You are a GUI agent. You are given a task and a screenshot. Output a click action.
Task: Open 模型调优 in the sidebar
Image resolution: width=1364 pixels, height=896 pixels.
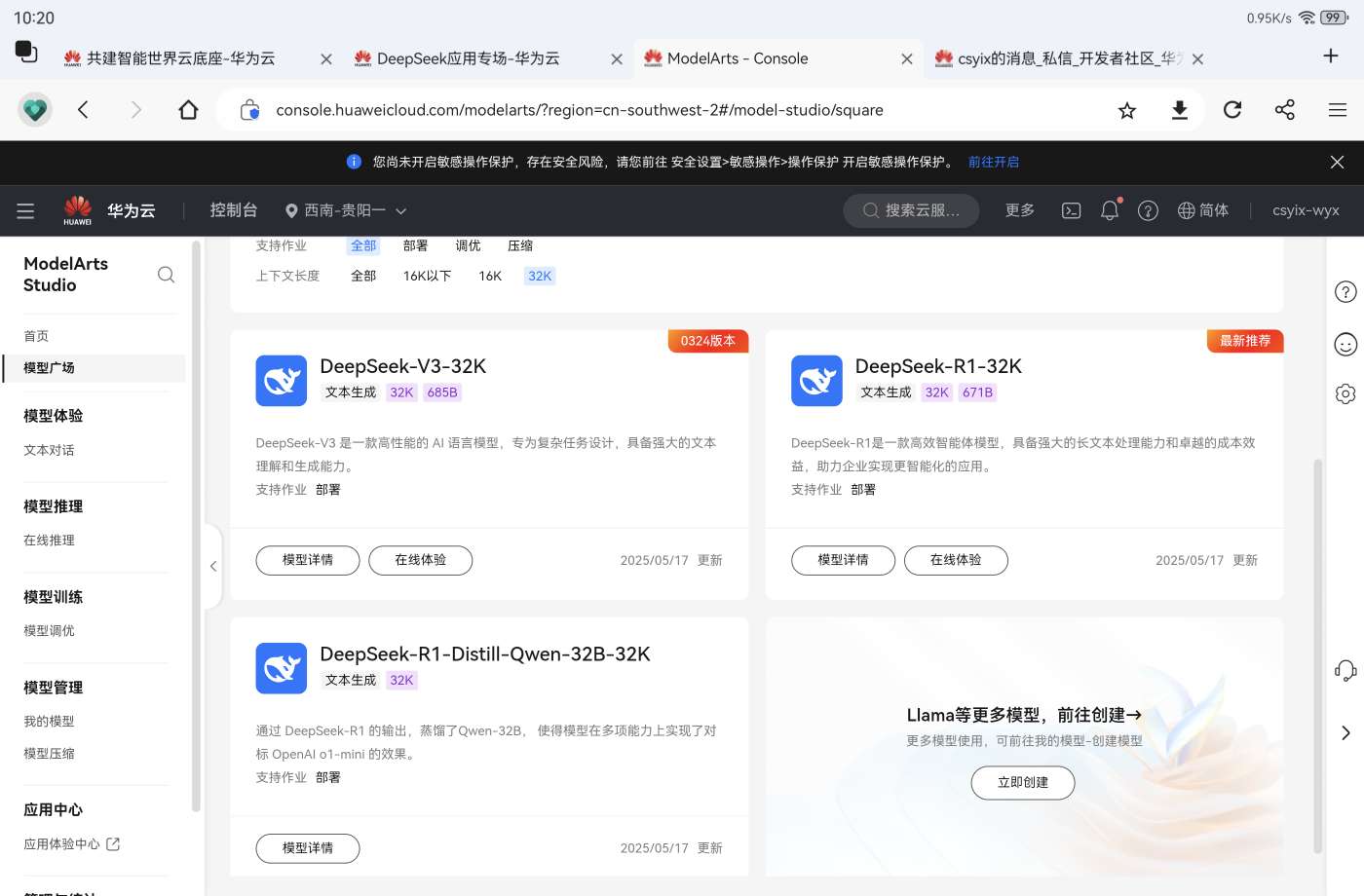coord(49,631)
